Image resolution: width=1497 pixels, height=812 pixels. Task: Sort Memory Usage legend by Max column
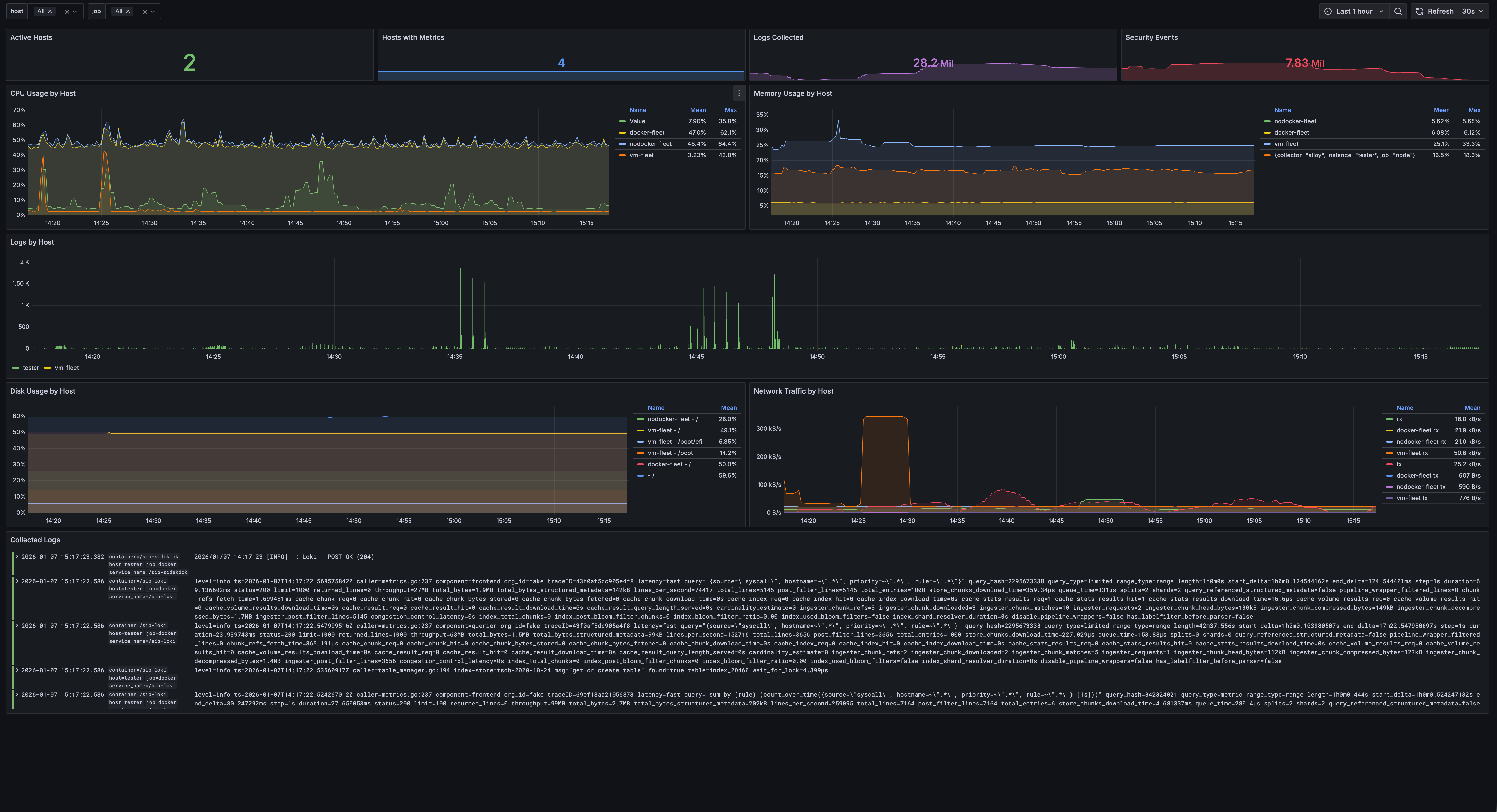(x=1474, y=110)
